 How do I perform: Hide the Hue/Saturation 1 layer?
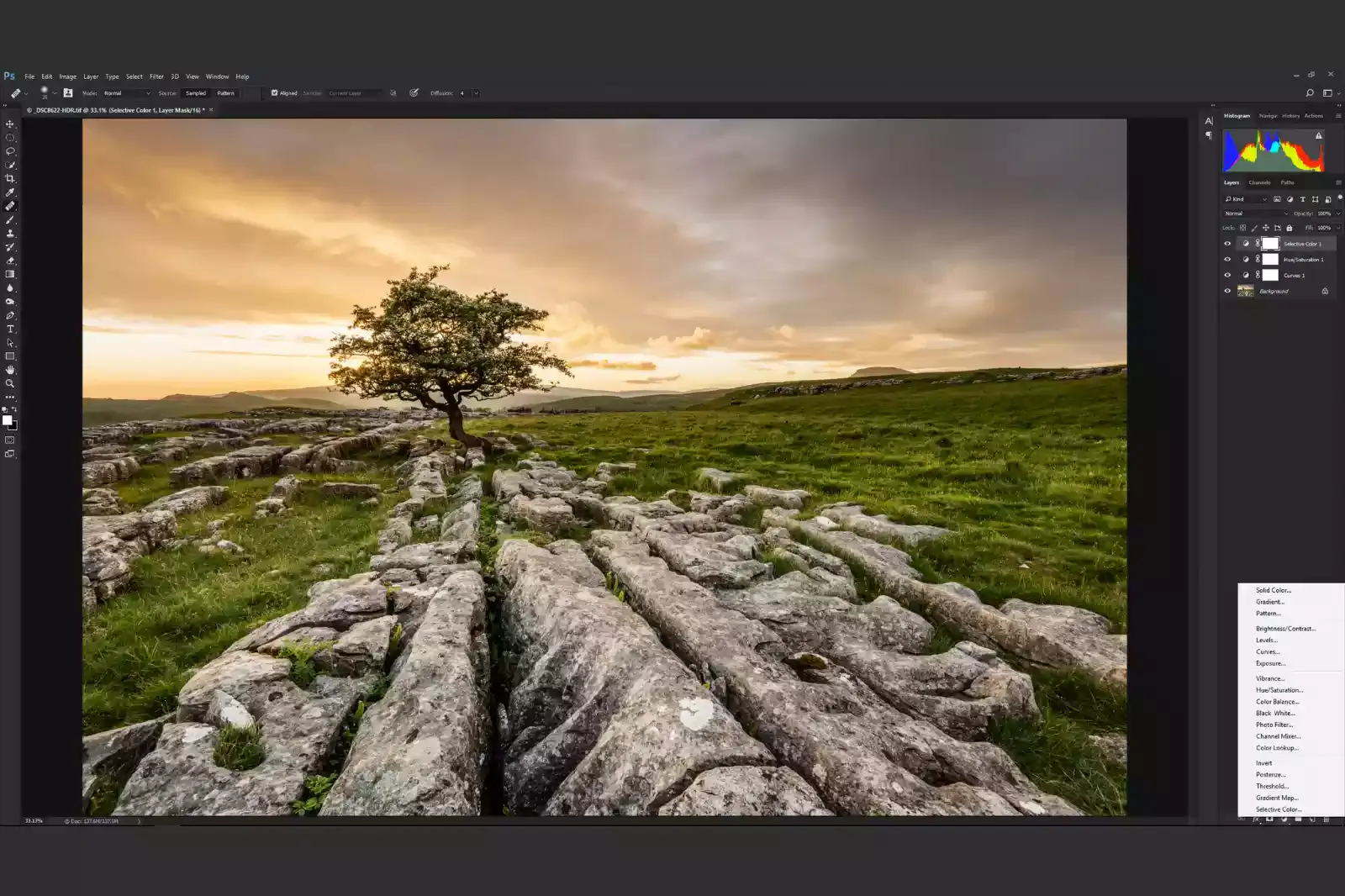pyautogui.click(x=1227, y=260)
